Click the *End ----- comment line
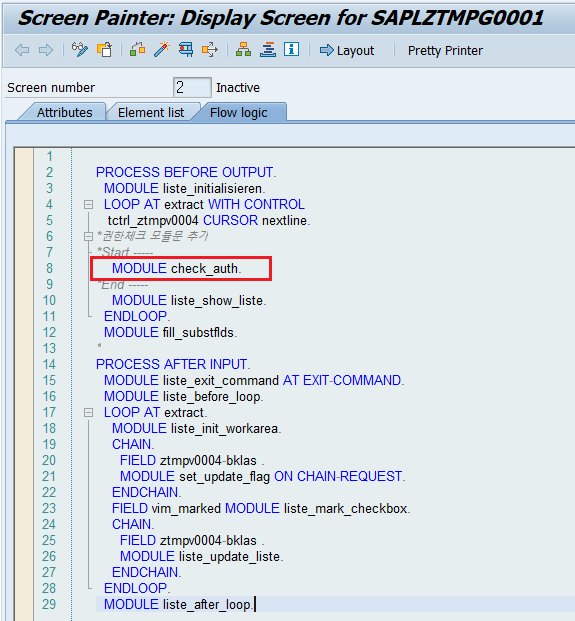575x621 pixels. [x=123, y=284]
